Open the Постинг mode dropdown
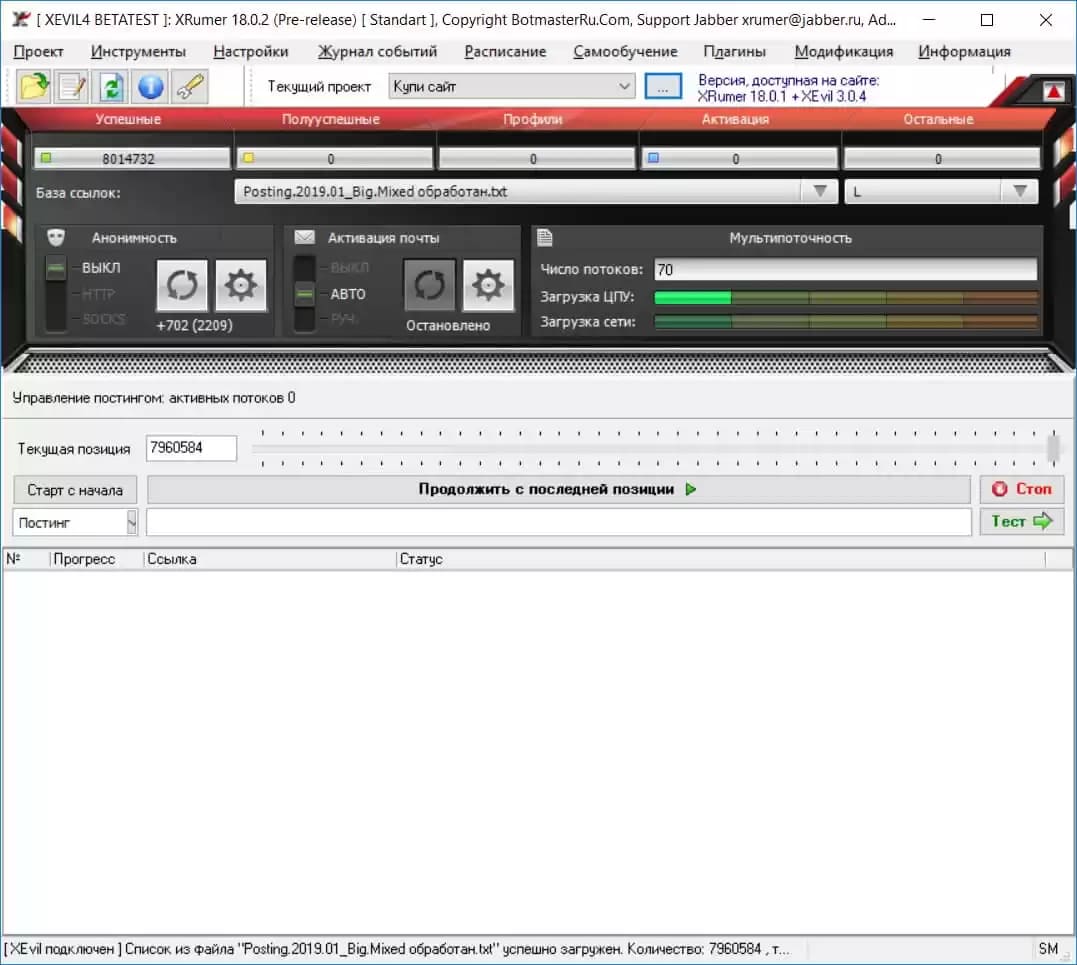 (x=132, y=523)
